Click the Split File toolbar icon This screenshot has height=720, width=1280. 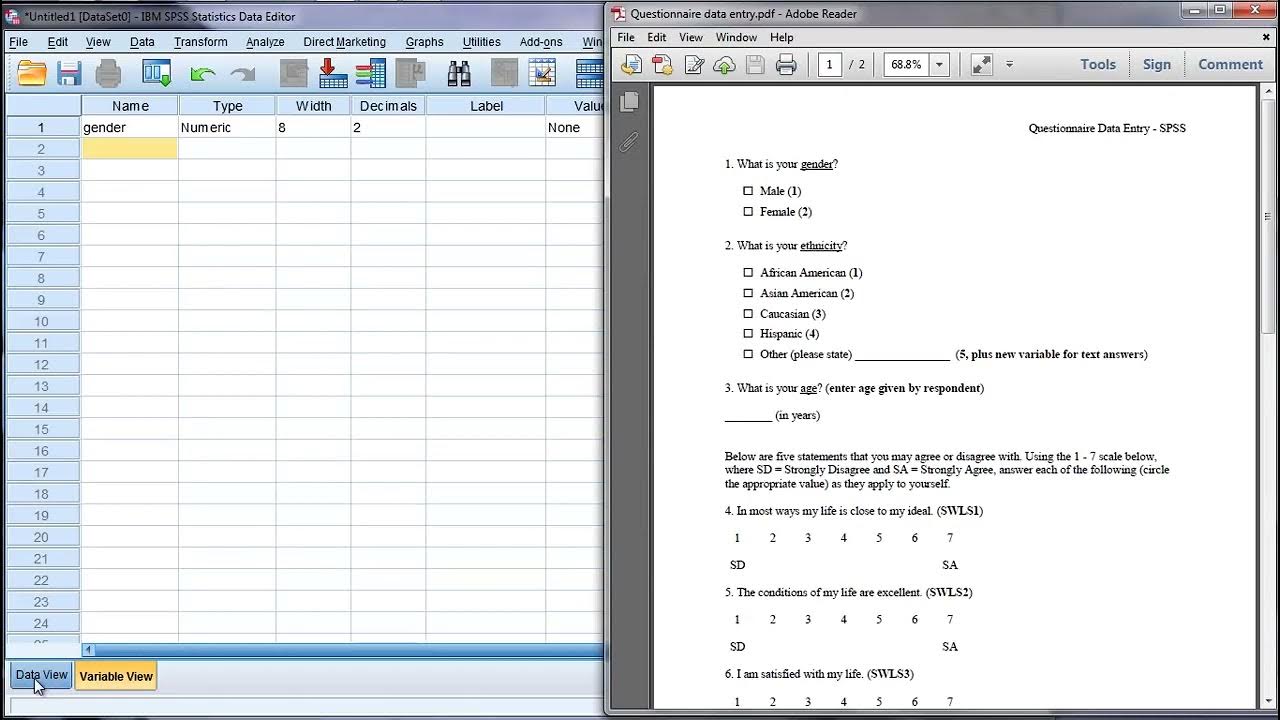[590, 73]
